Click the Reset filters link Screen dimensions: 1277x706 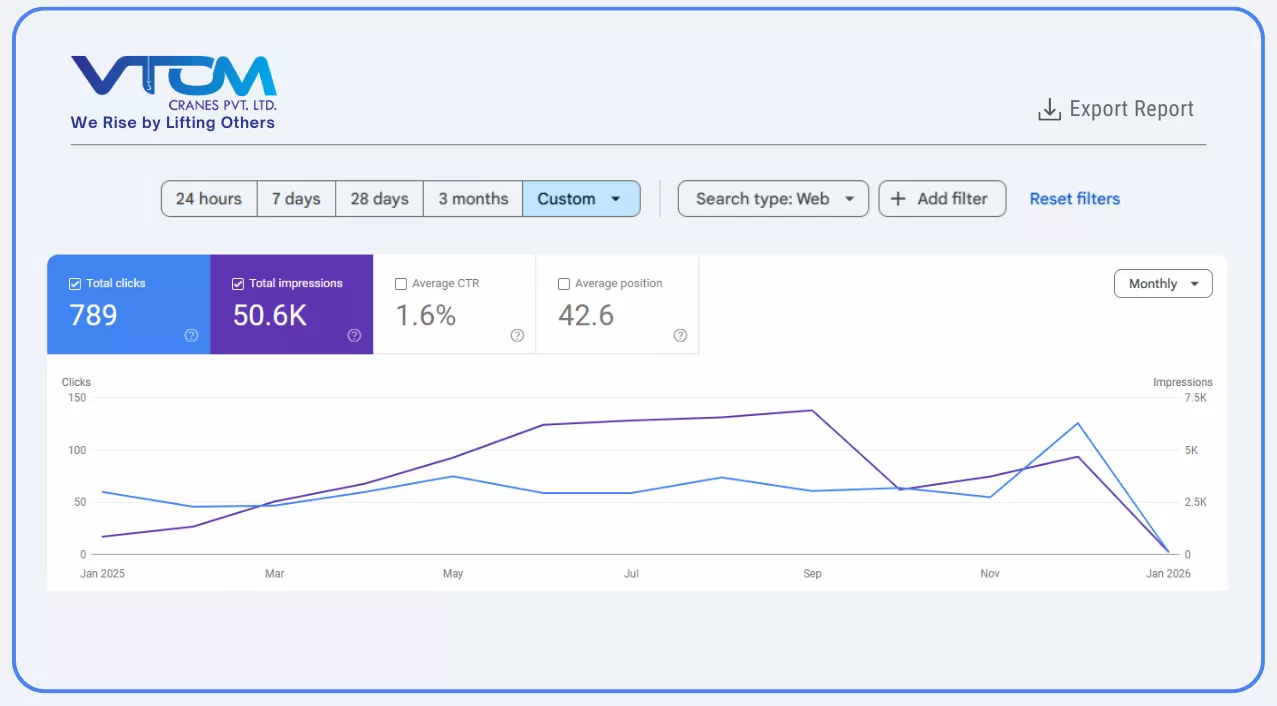[1074, 198]
